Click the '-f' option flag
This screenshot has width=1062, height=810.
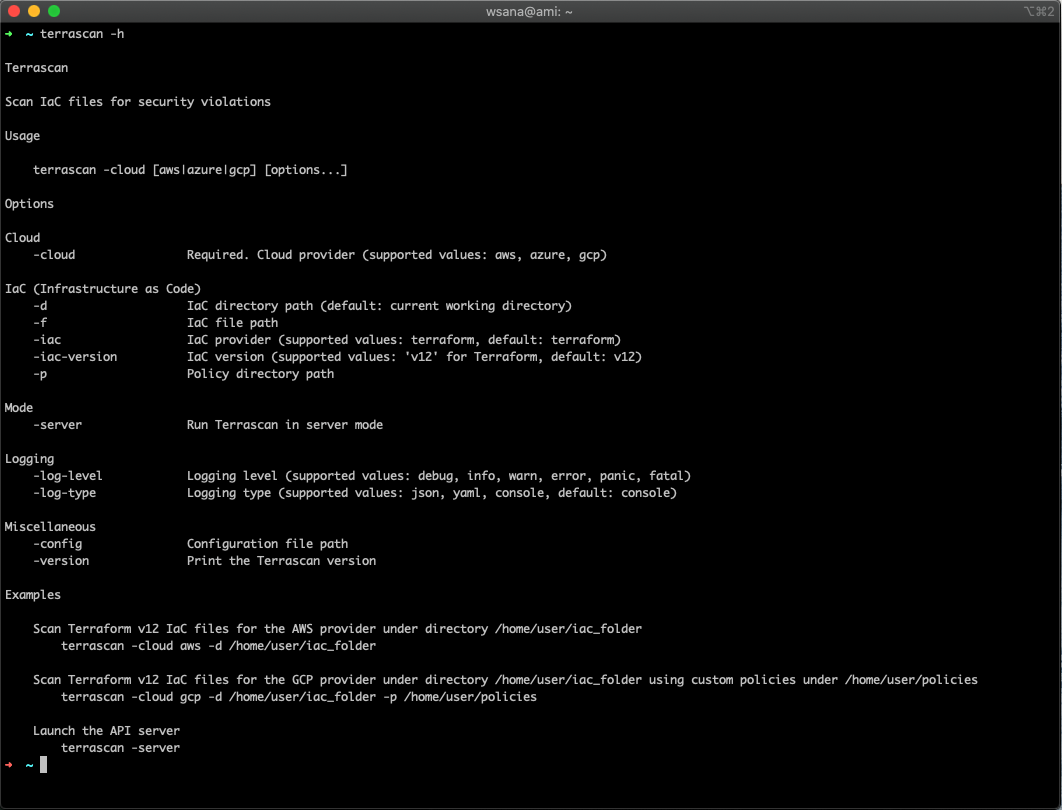point(40,322)
